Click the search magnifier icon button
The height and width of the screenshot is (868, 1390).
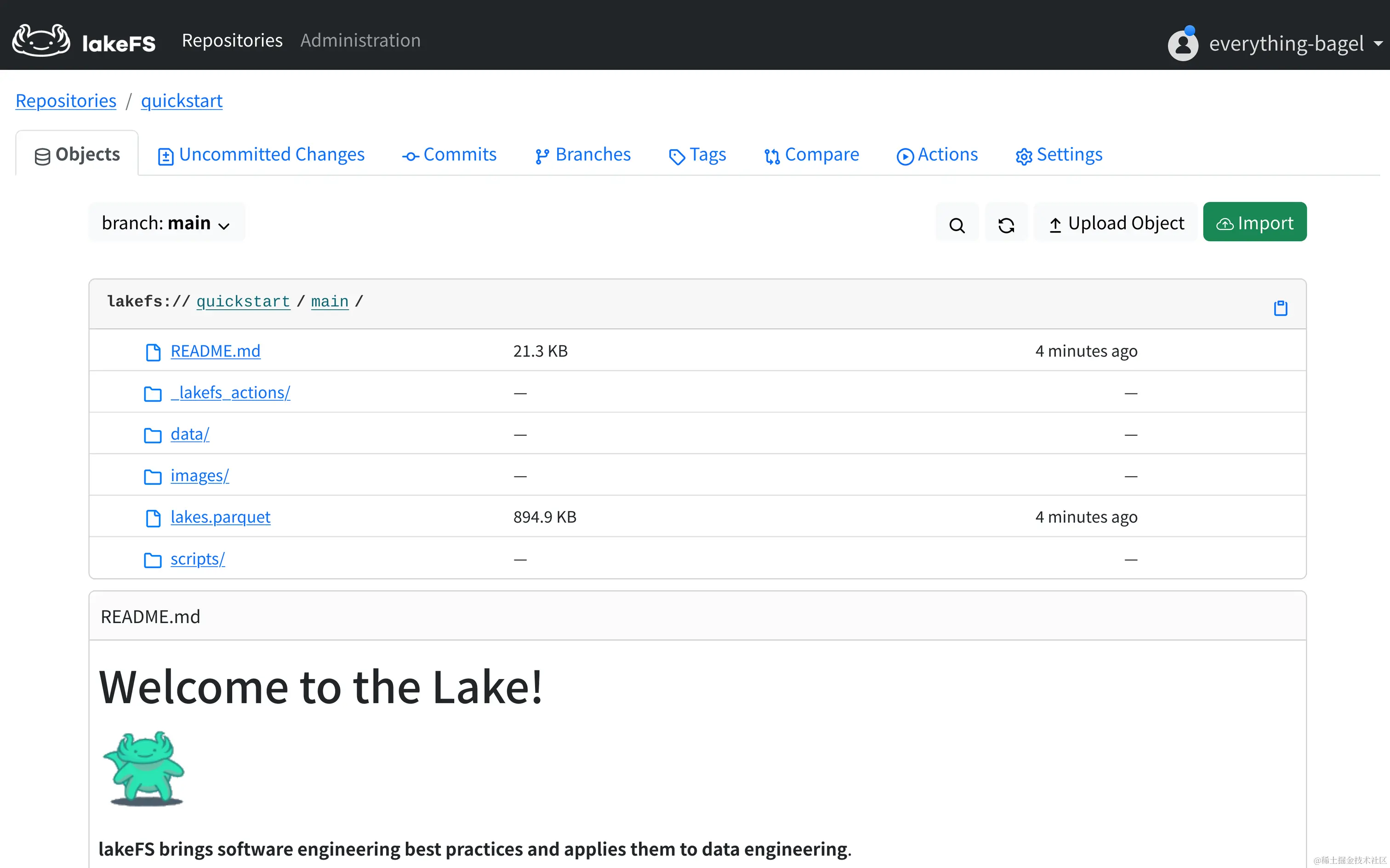click(957, 224)
